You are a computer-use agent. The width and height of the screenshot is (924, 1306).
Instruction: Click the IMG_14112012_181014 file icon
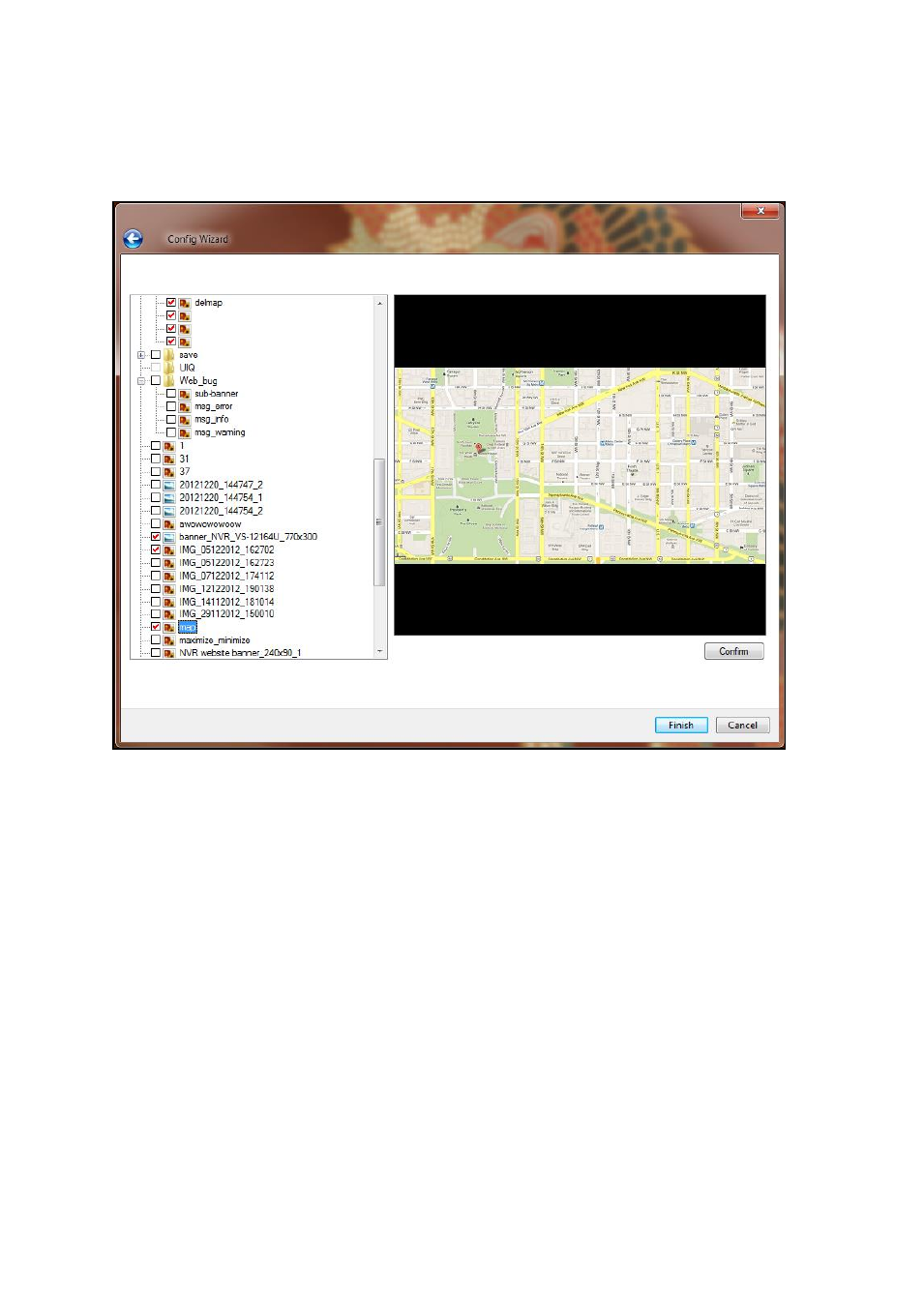(x=169, y=602)
